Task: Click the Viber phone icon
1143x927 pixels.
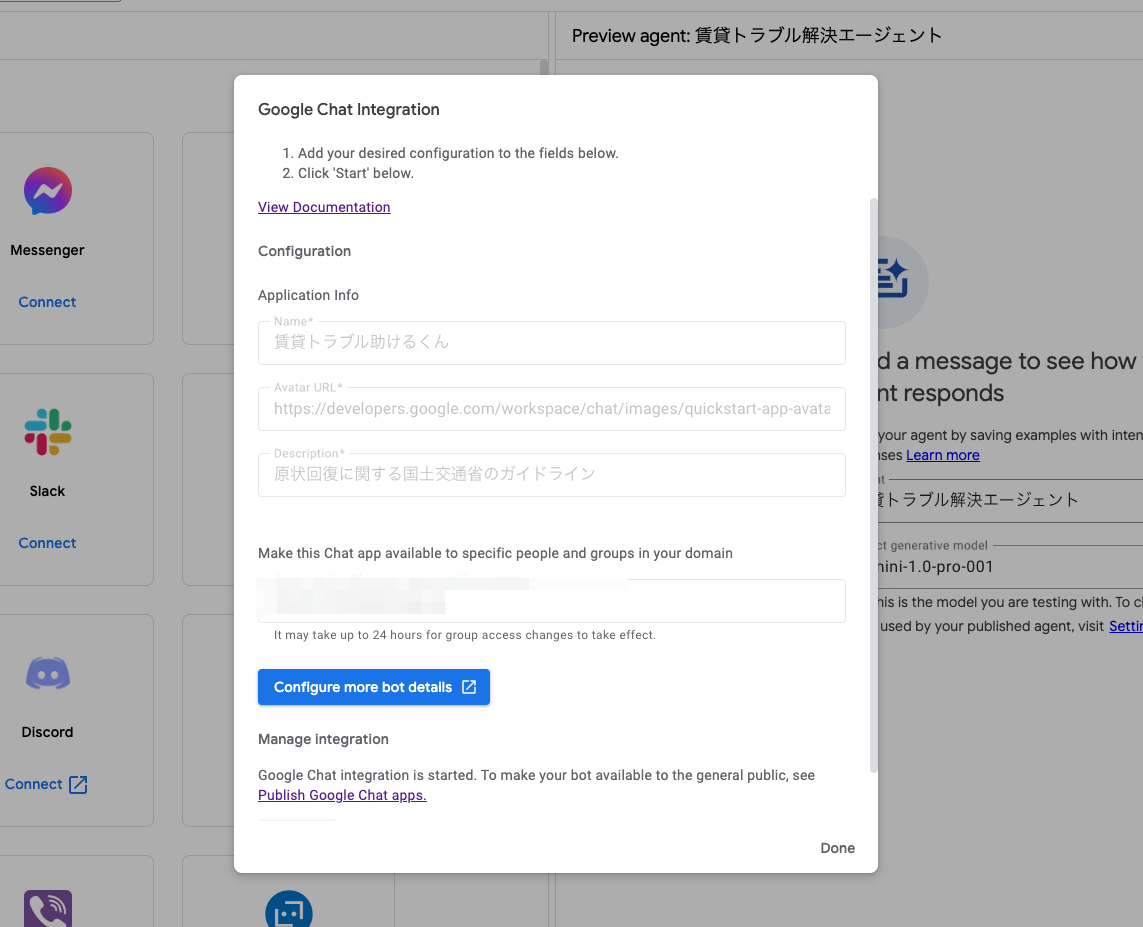Action: point(47,908)
